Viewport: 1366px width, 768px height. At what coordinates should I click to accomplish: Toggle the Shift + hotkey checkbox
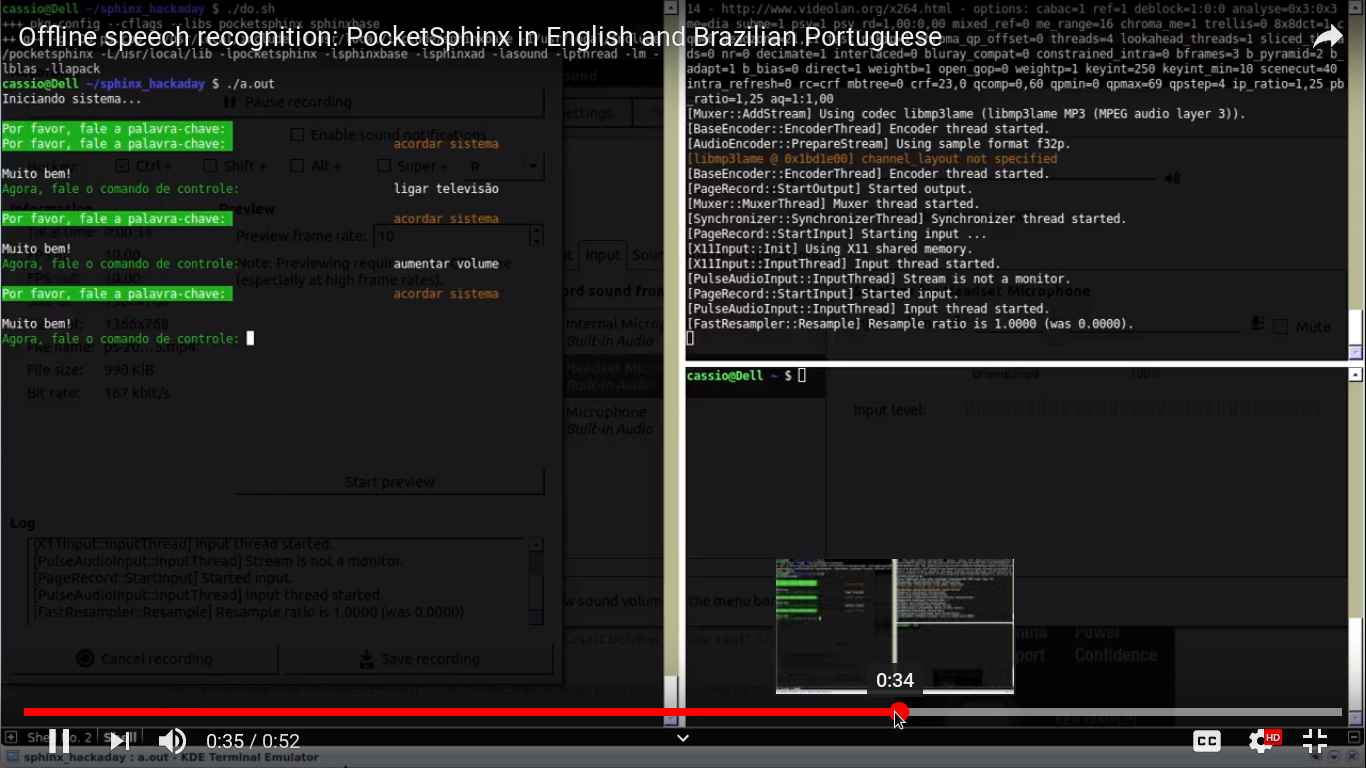coord(210,166)
